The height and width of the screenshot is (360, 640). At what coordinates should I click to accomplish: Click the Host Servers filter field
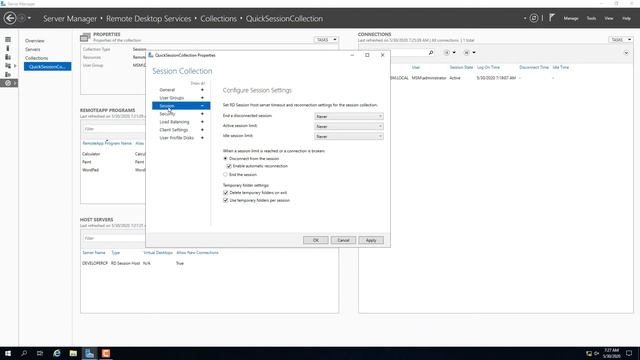coord(113,238)
